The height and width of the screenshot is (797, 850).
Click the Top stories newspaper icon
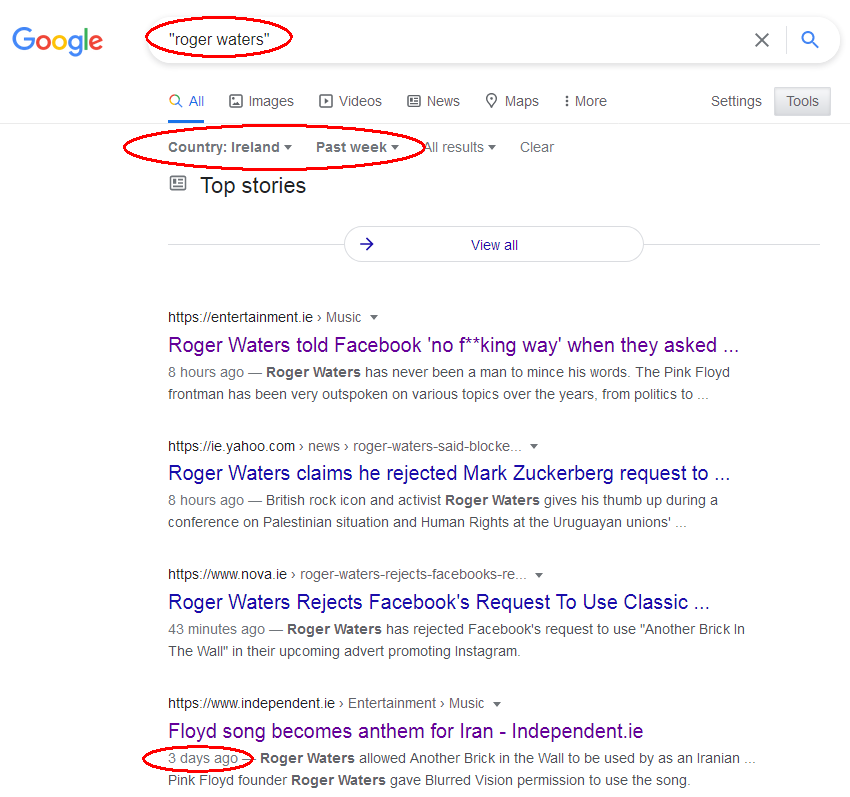pos(178,184)
